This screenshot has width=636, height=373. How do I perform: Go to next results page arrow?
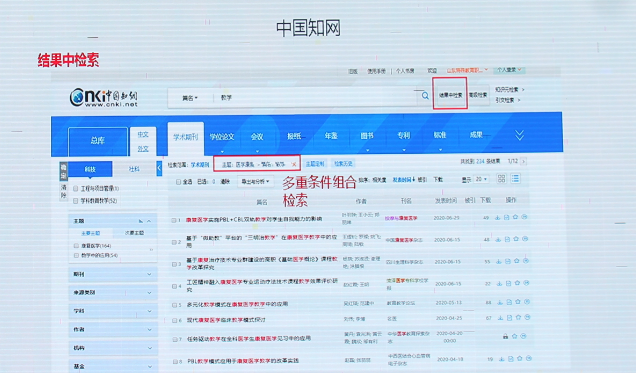(x=523, y=161)
